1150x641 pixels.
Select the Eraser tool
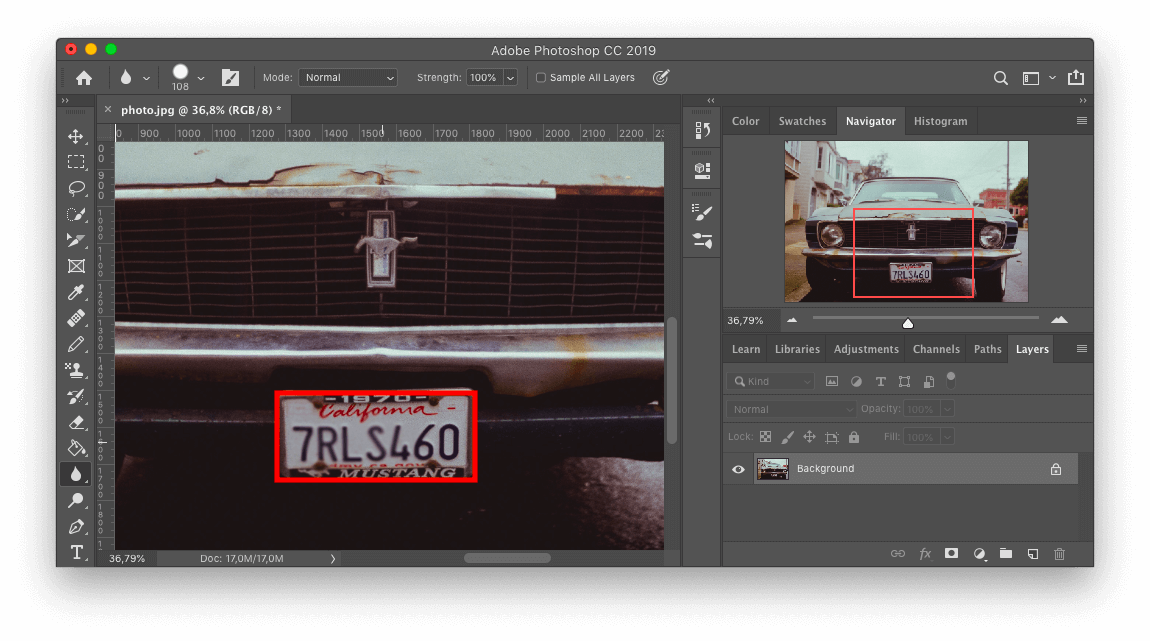click(x=76, y=422)
